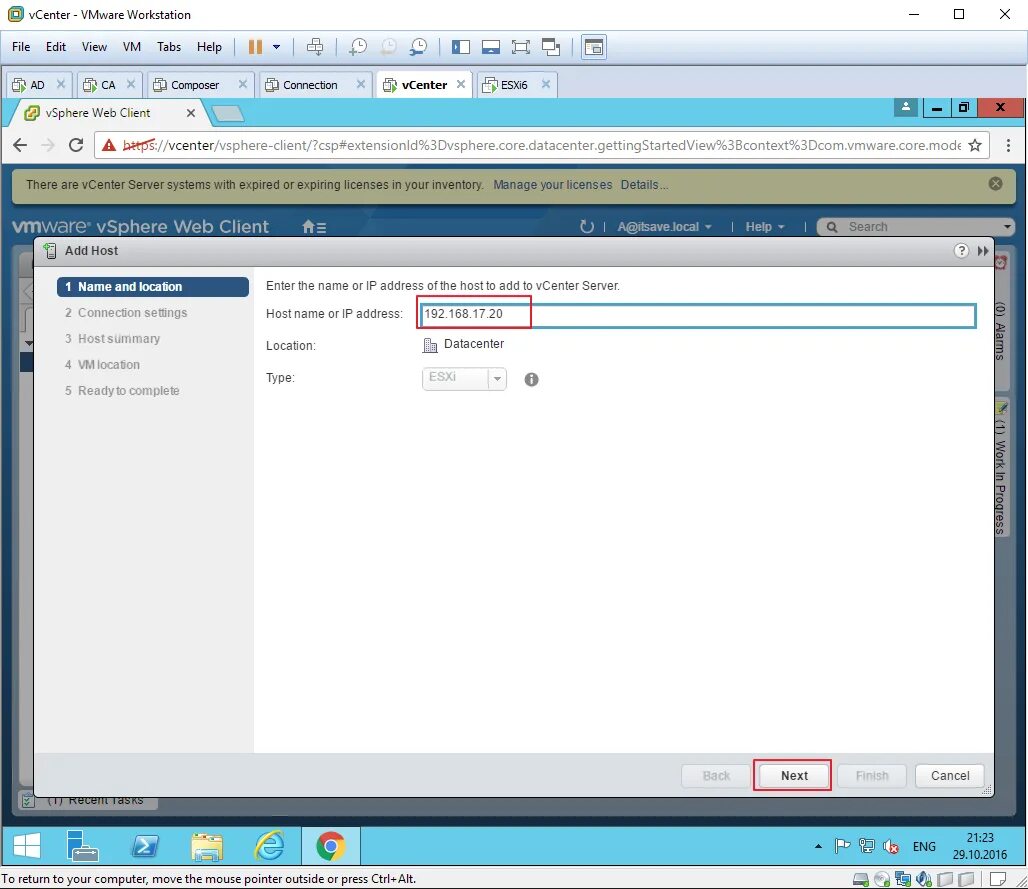The width and height of the screenshot is (1028, 889).
Task: Click the Manage your licenses link
Action: 552,185
